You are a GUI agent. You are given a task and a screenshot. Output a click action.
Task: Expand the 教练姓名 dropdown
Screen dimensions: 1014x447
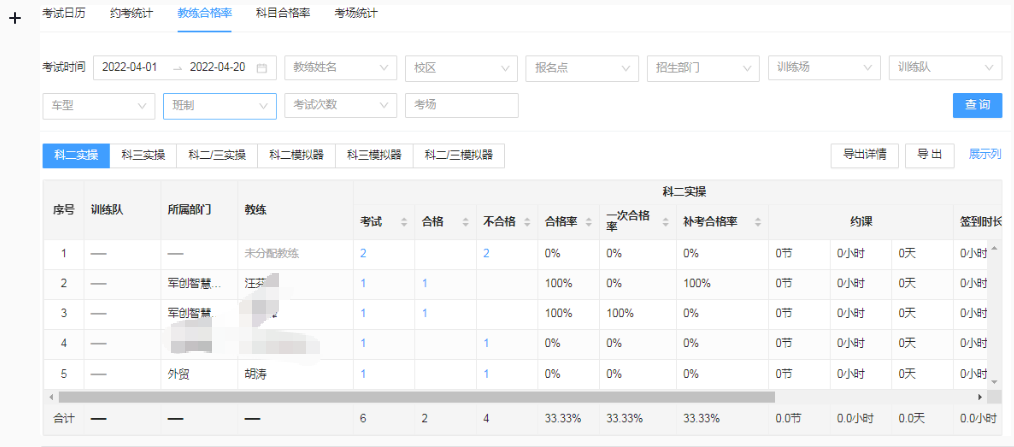point(340,68)
